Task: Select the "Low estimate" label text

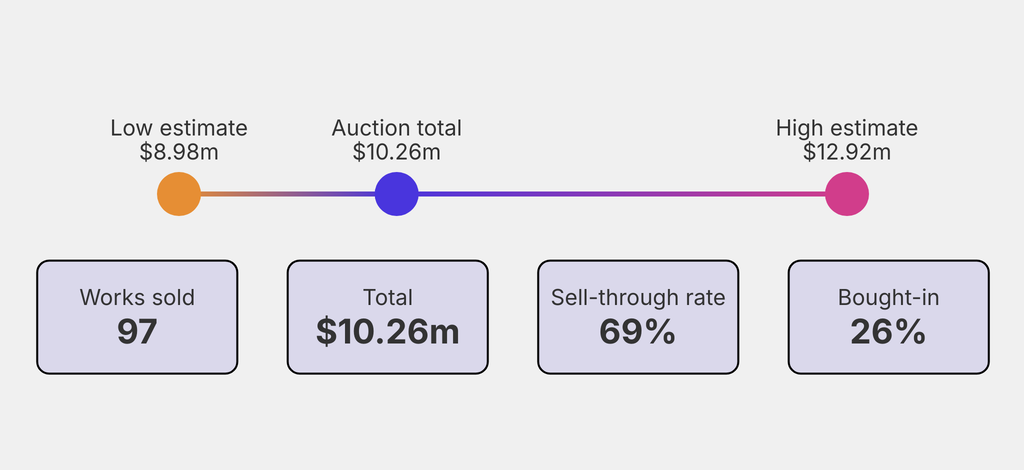Action: pos(179,128)
